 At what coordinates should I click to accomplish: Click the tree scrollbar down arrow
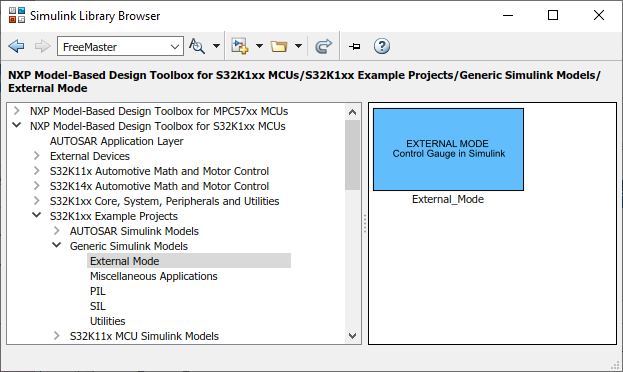click(352, 336)
